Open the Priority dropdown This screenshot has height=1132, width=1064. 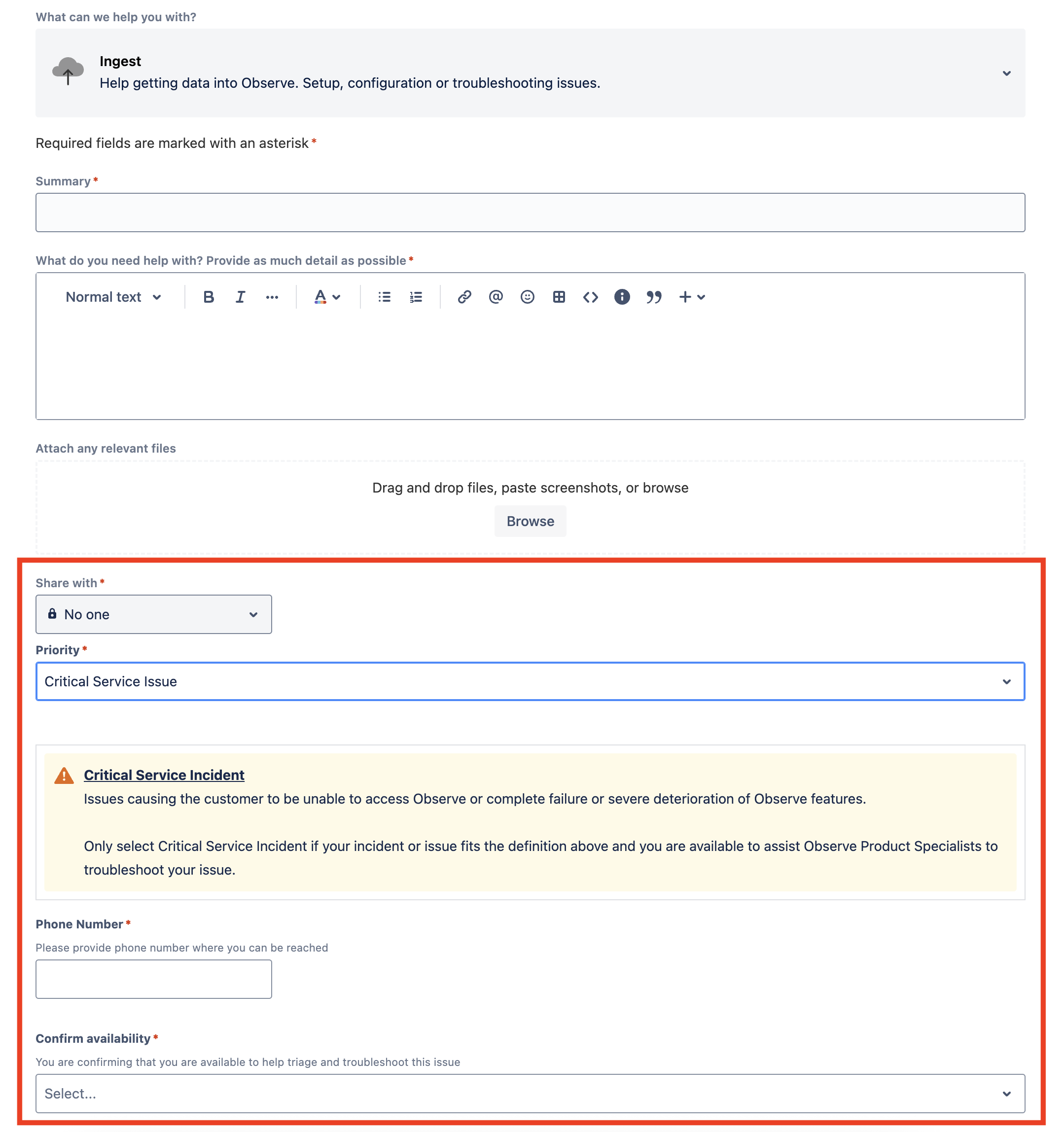(x=530, y=681)
